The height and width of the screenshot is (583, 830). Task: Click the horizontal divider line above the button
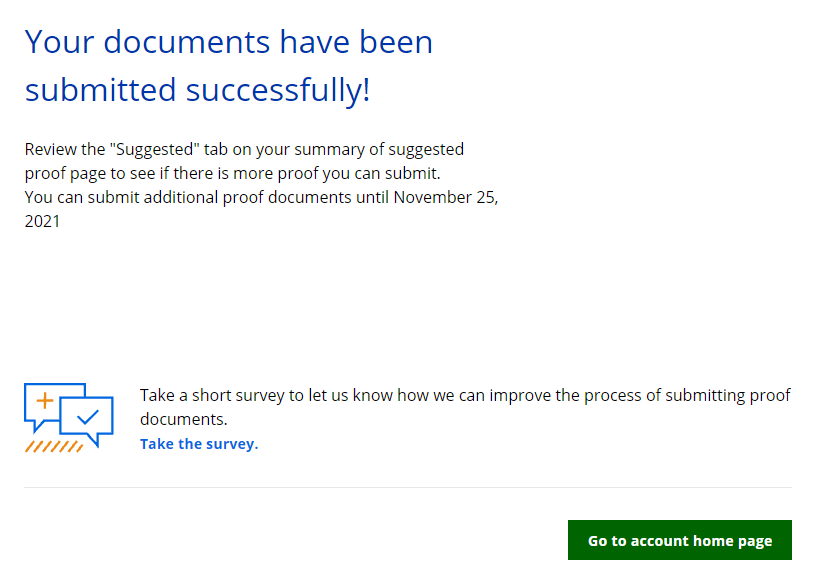click(408, 488)
